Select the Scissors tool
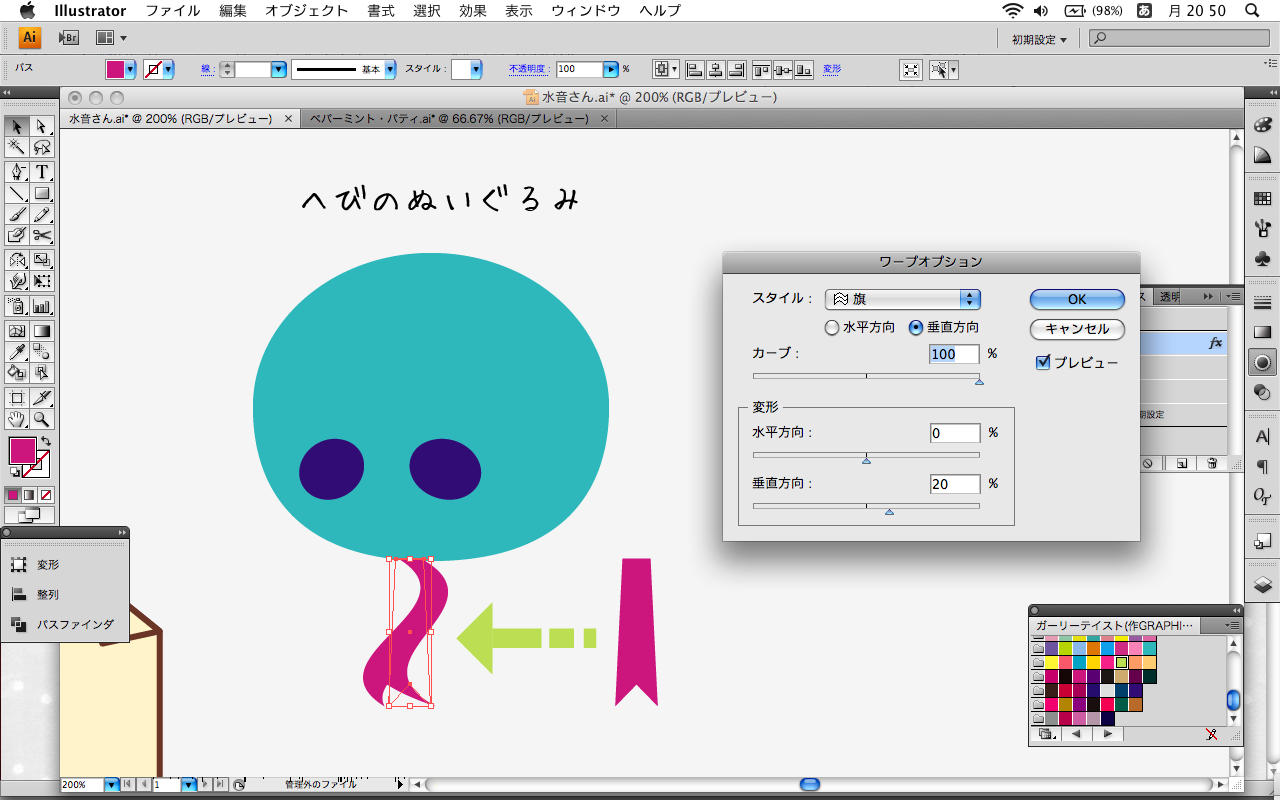Image resolution: width=1280 pixels, height=800 pixels. click(x=42, y=236)
